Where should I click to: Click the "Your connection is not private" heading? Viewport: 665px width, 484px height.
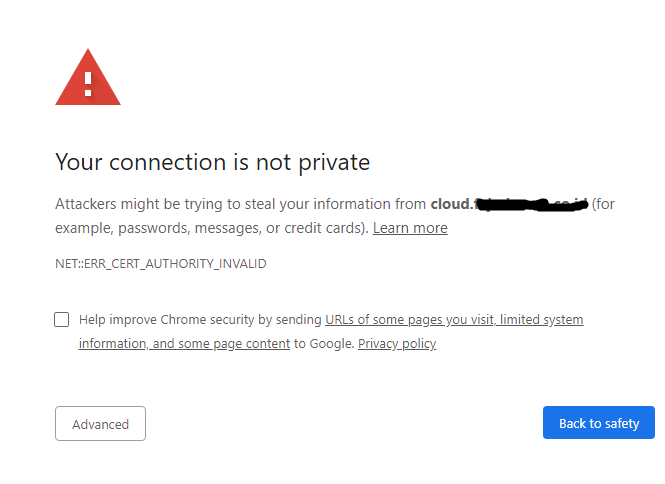tap(212, 162)
